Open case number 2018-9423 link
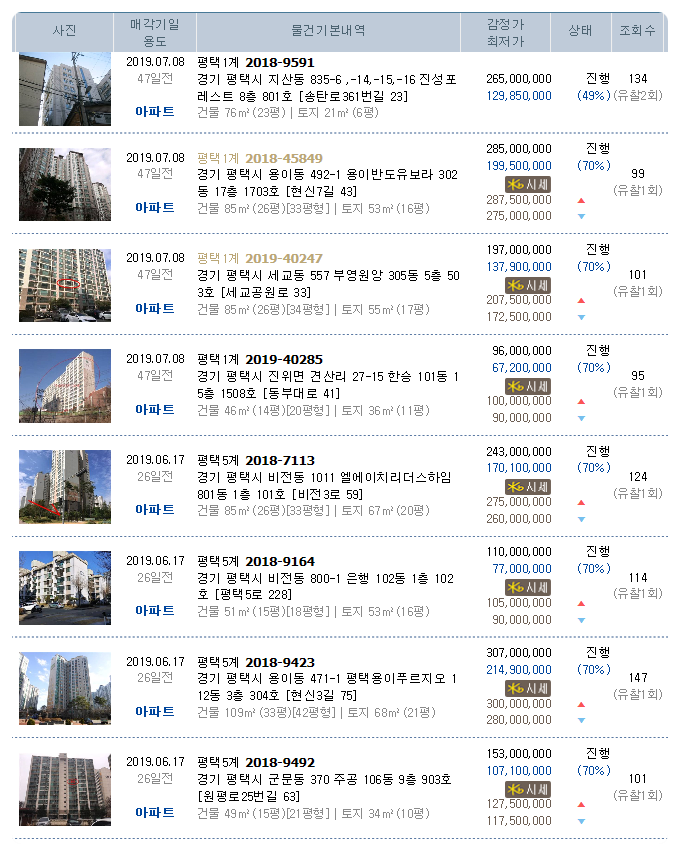Viewport: 680px width, 856px height. (x=280, y=662)
